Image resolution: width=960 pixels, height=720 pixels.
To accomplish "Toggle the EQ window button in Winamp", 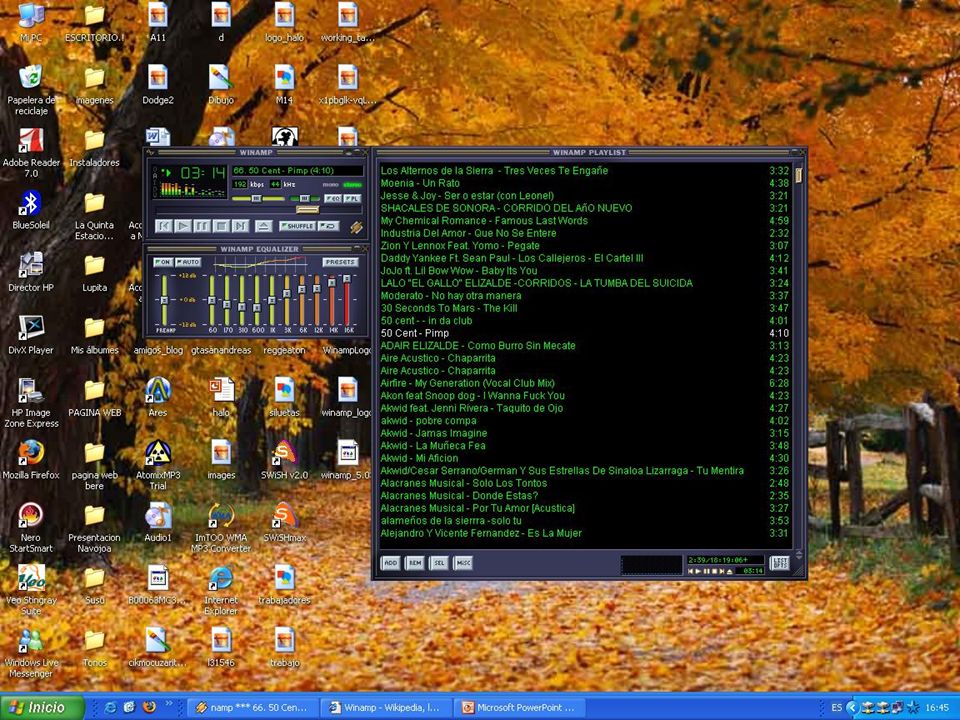I will tap(332, 198).
